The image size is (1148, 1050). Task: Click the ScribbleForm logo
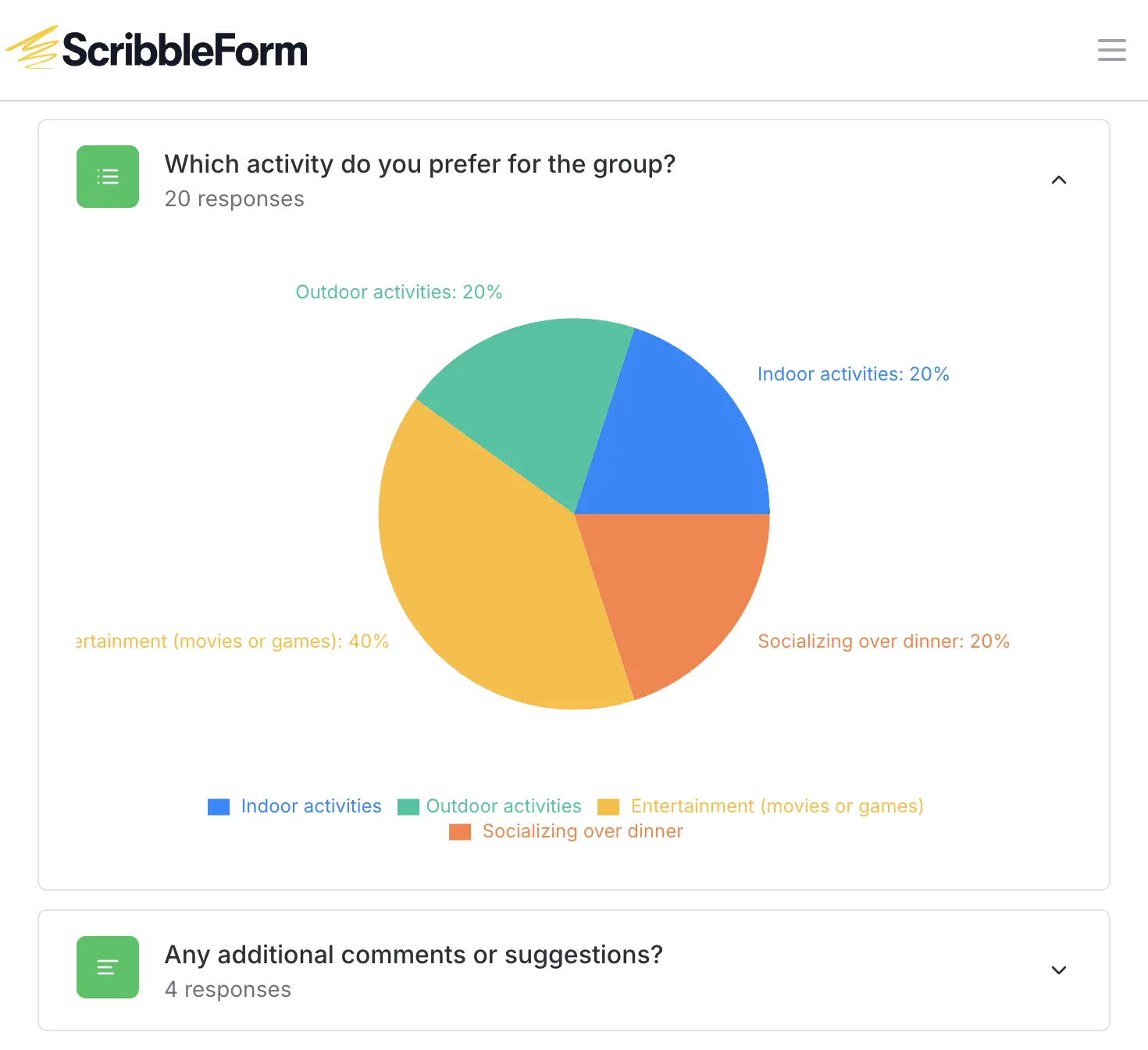point(158,48)
